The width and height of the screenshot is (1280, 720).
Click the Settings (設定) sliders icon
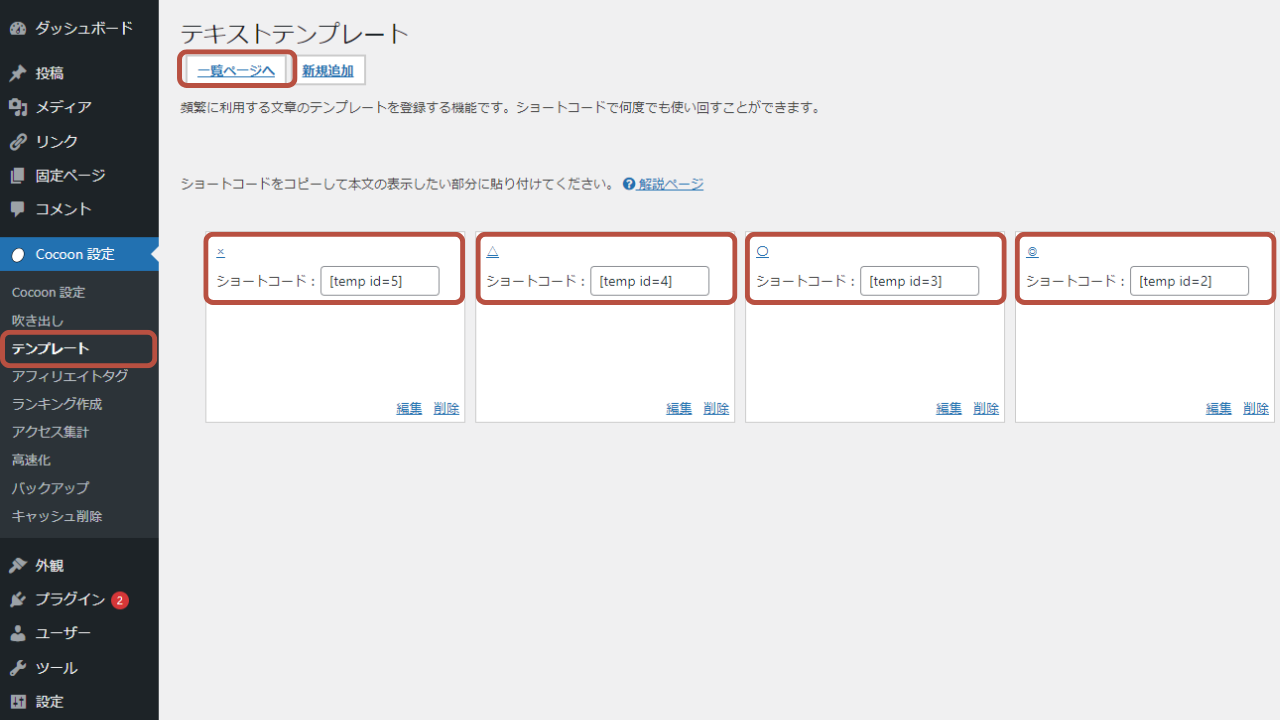click(18, 701)
